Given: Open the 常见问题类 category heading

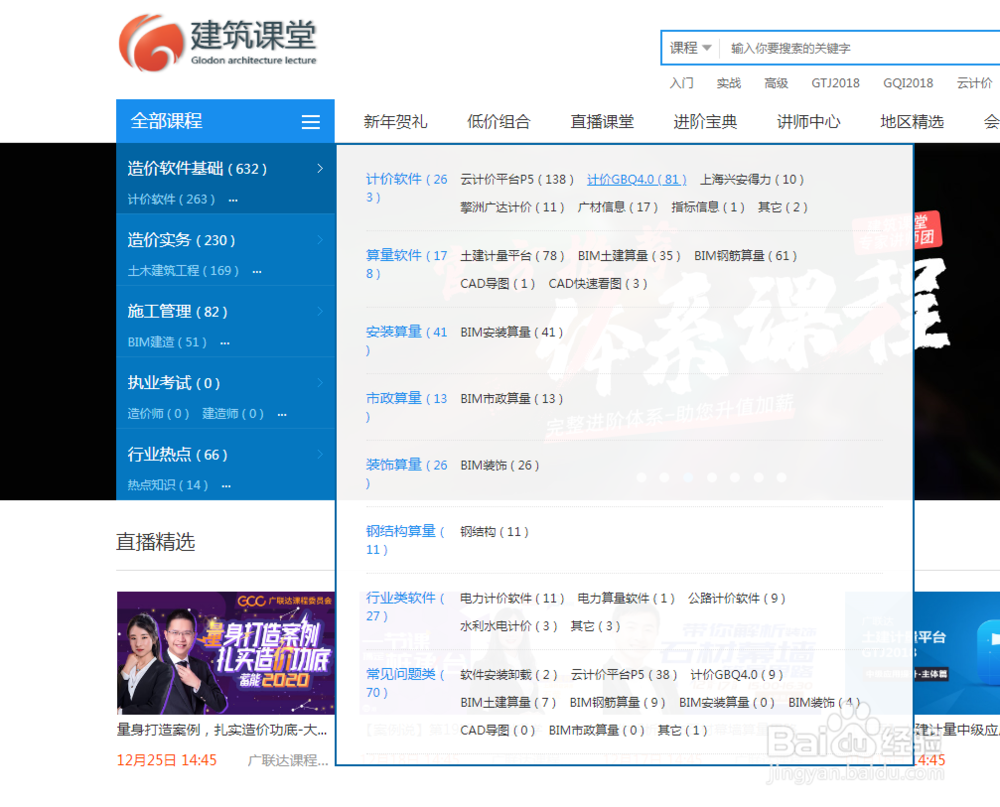Looking at the screenshot, I should click(405, 683).
